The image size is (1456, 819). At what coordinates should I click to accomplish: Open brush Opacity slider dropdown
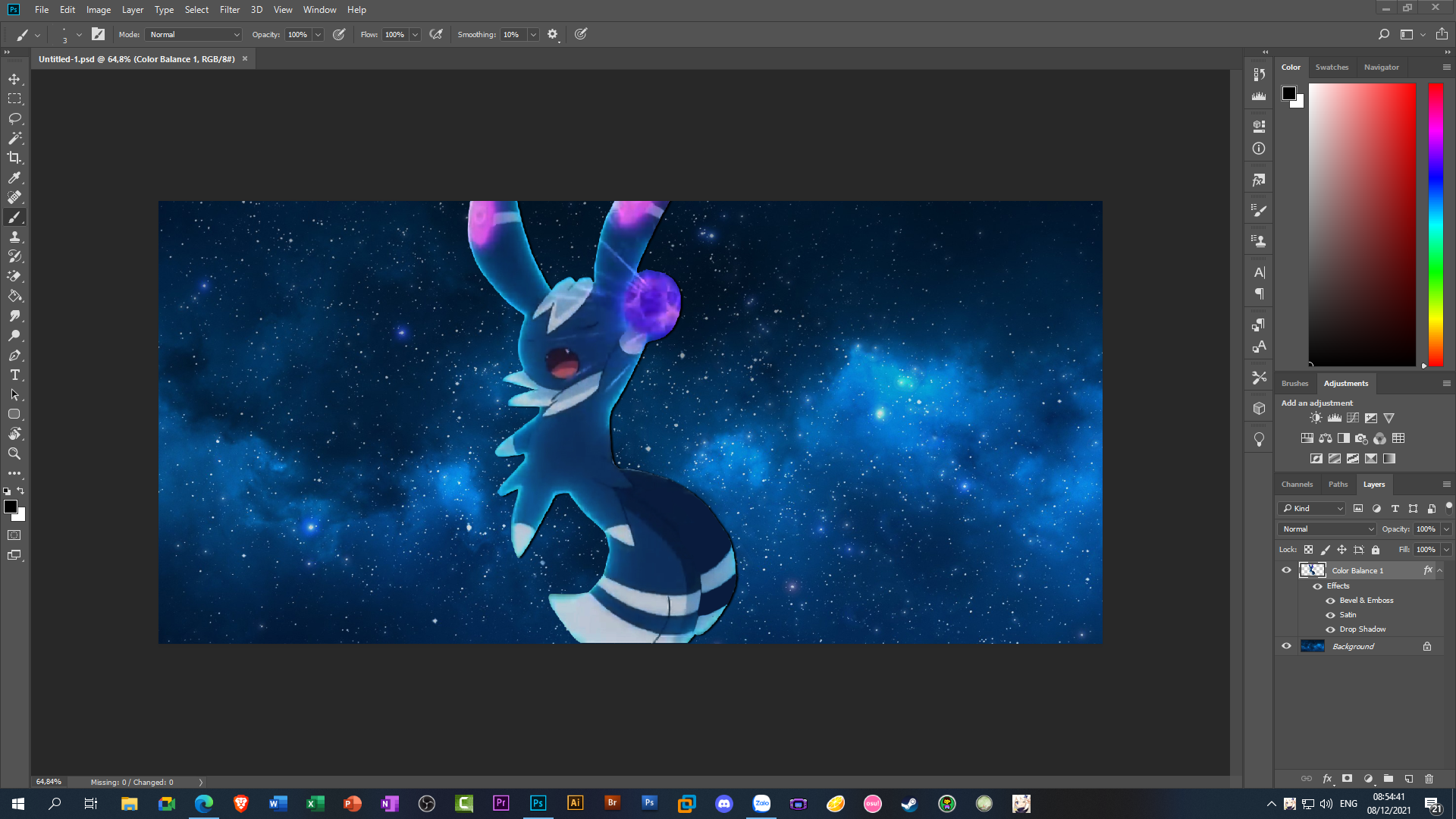point(318,34)
